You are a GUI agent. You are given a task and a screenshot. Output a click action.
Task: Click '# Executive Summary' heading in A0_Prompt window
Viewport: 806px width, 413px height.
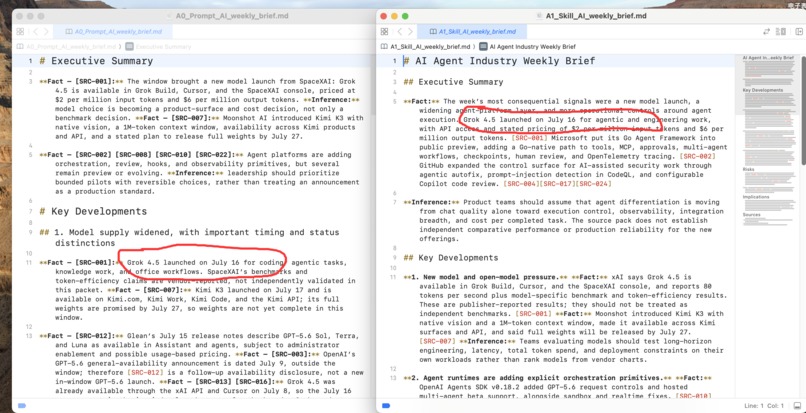click(x=96, y=61)
